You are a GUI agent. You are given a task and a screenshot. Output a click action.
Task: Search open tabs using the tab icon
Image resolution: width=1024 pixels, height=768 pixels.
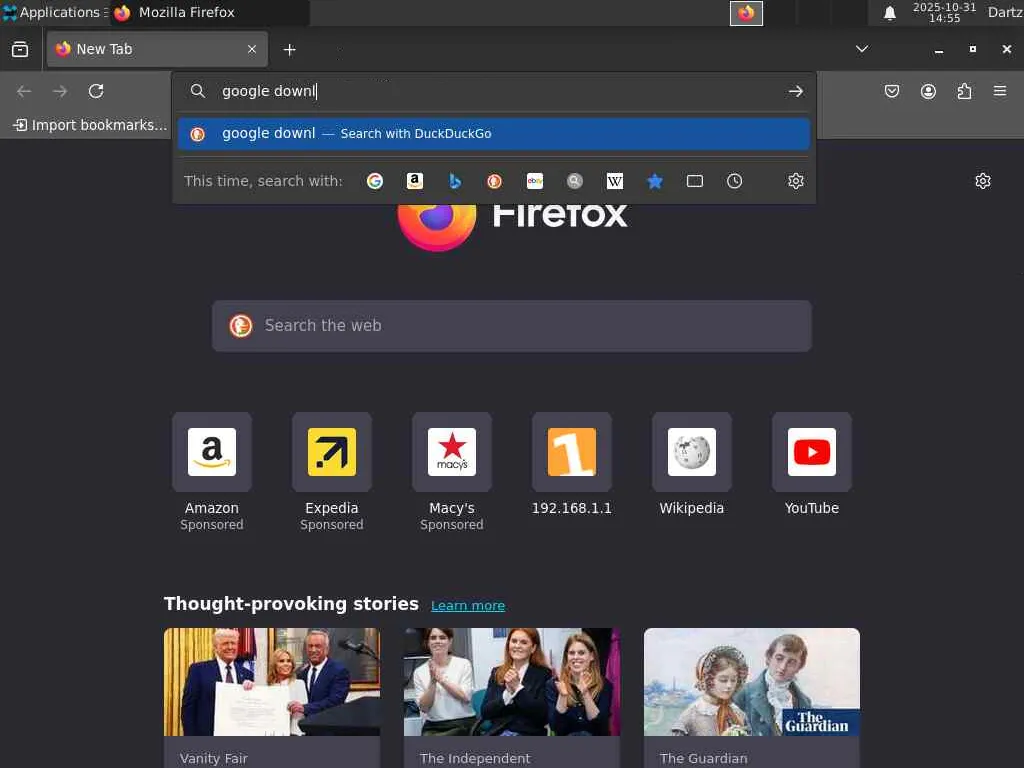click(695, 181)
